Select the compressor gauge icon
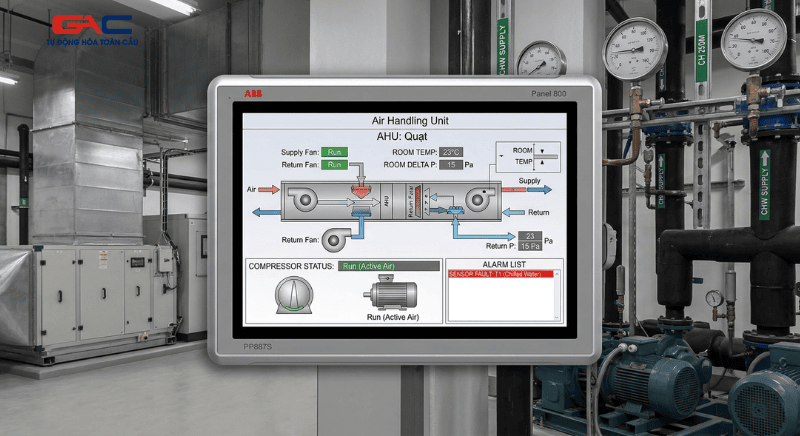This screenshot has height=436, width=800. pyautogui.click(x=294, y=297)
